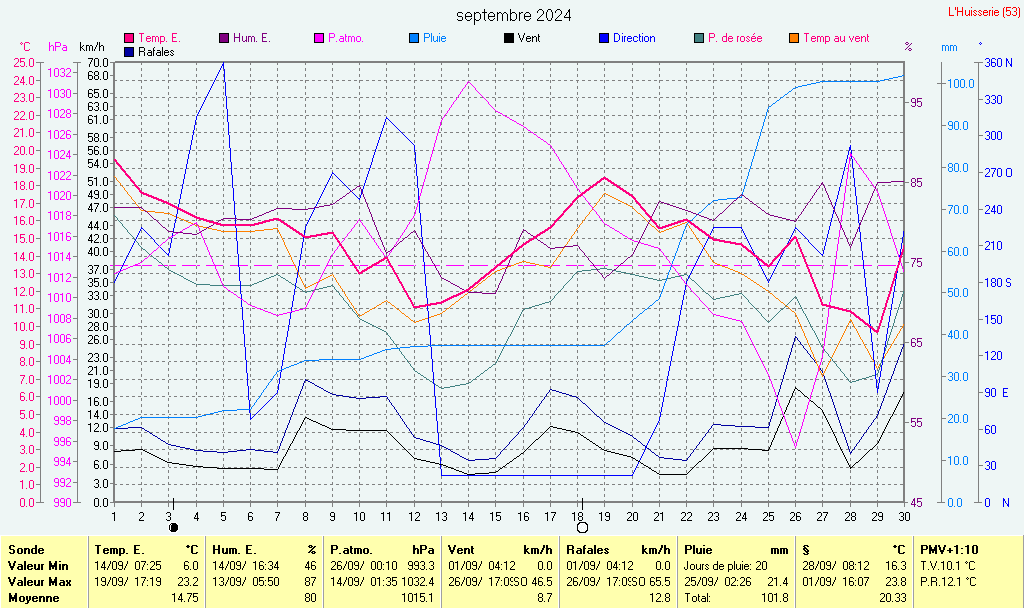Click the '100.0' rain axis value
Screen dimensions: 1024x608
961,84
